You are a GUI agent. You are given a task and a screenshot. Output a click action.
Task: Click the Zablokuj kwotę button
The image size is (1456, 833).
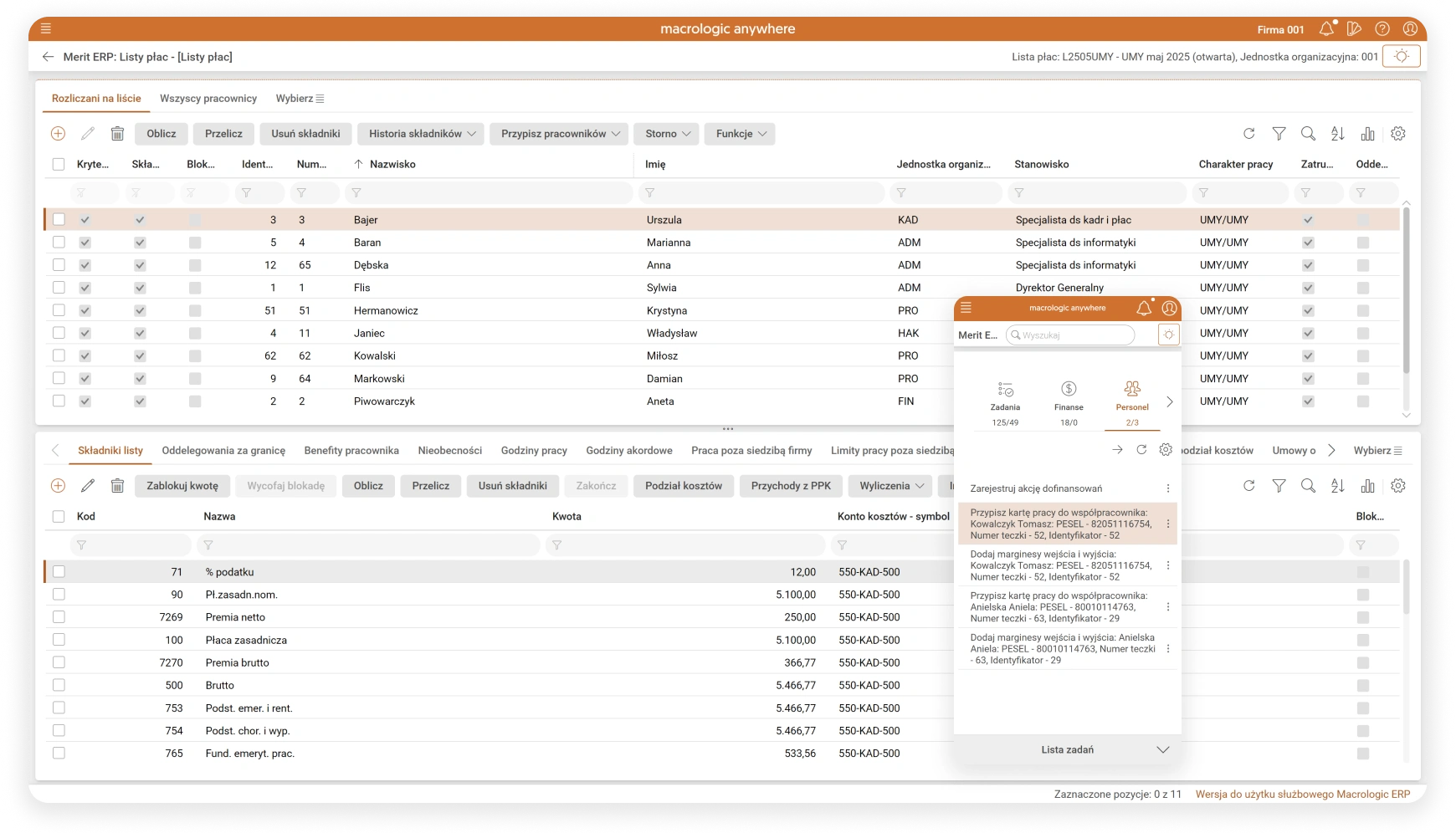coord(182,486)
